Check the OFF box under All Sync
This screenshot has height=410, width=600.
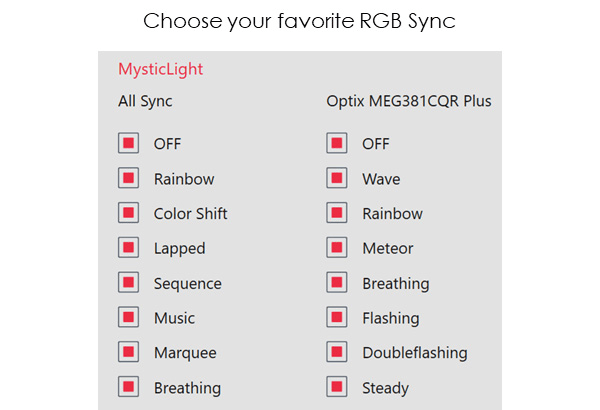tap(128, 144)
